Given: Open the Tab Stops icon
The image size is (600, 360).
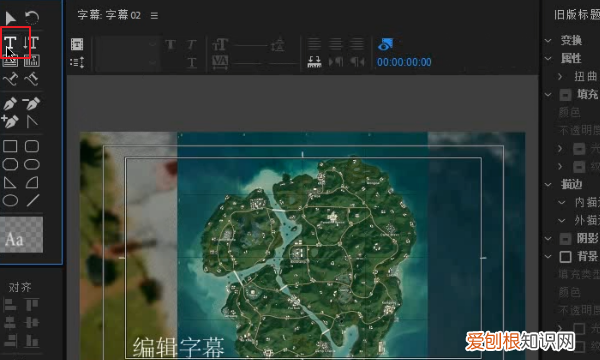Looking at the screenshot, I should click(x=314, y=62).
